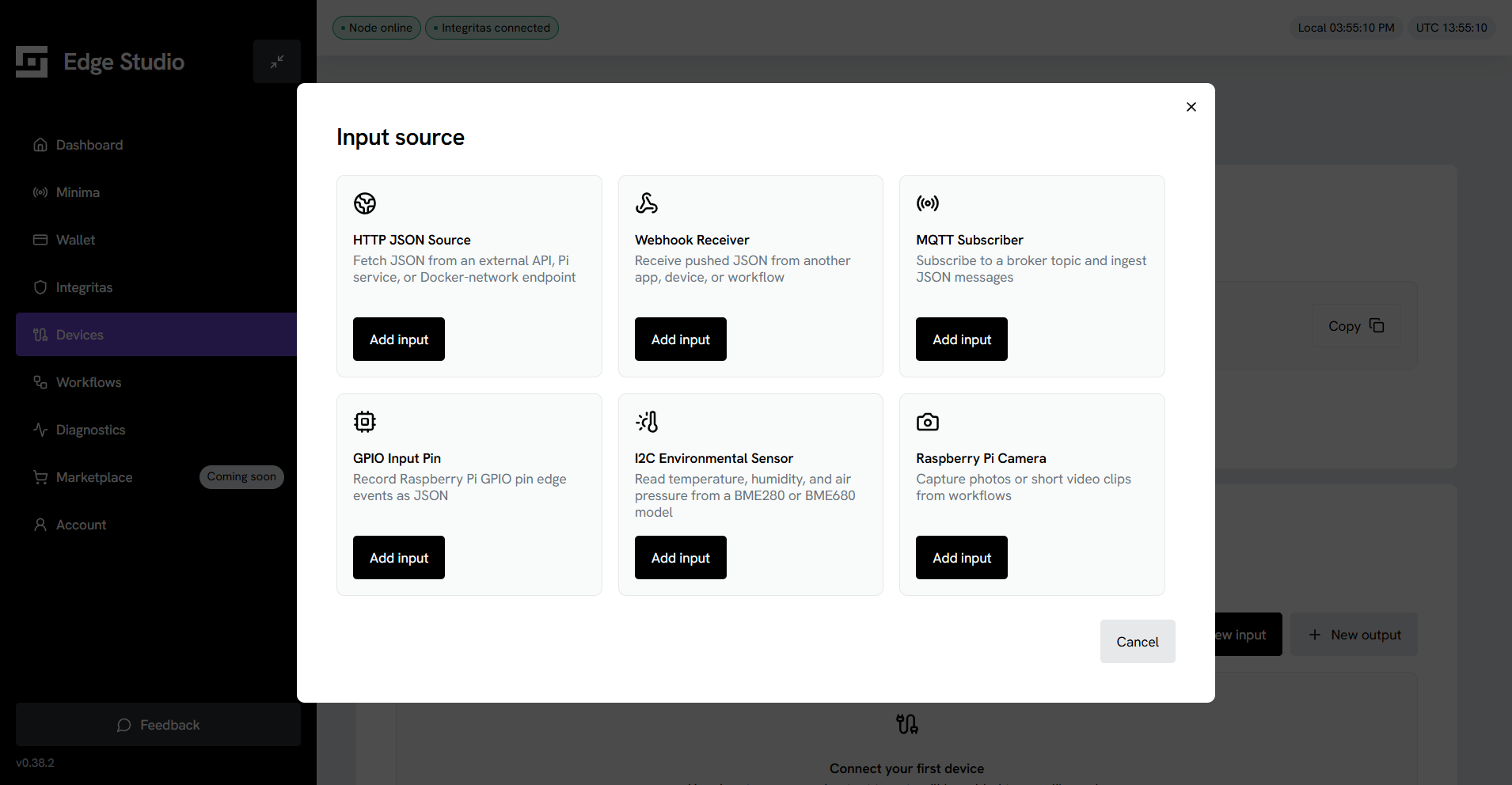Viewport: 1512px width, 785px height.
Task: Click the MQTT Subscriber broadcast icon
Action: 928,203
